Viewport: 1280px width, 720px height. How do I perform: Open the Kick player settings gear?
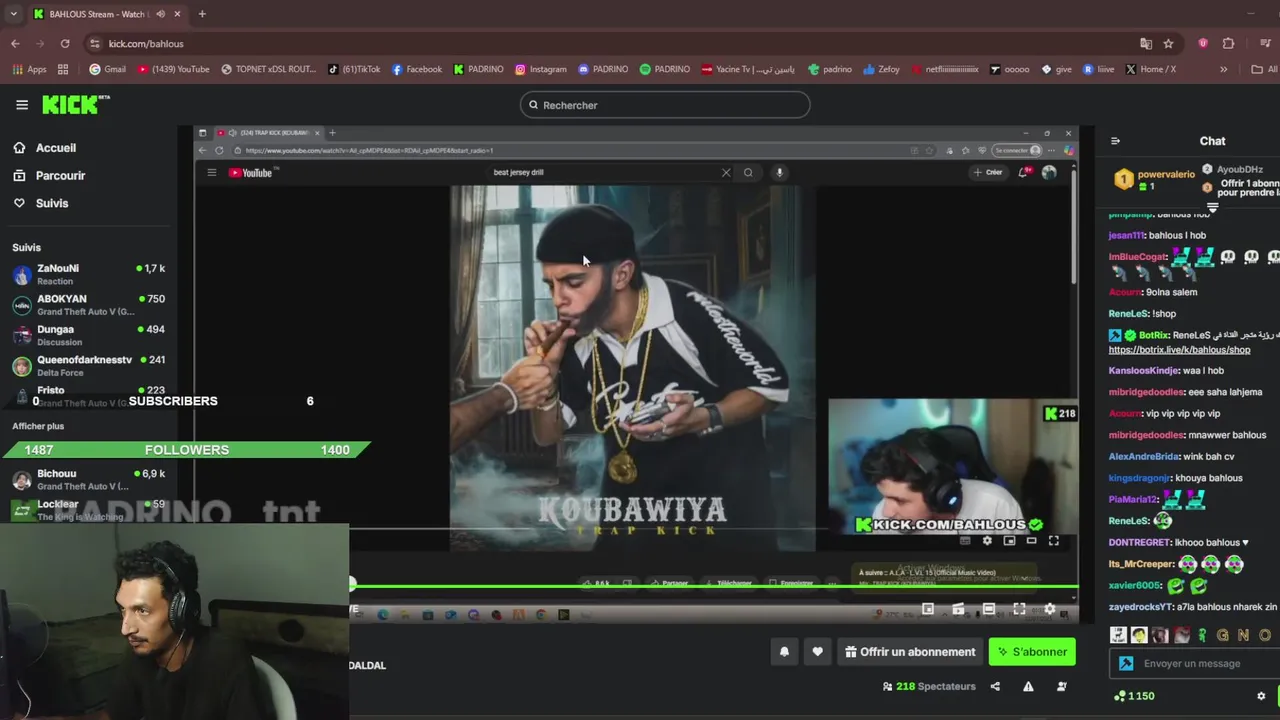click(1049, 609)
